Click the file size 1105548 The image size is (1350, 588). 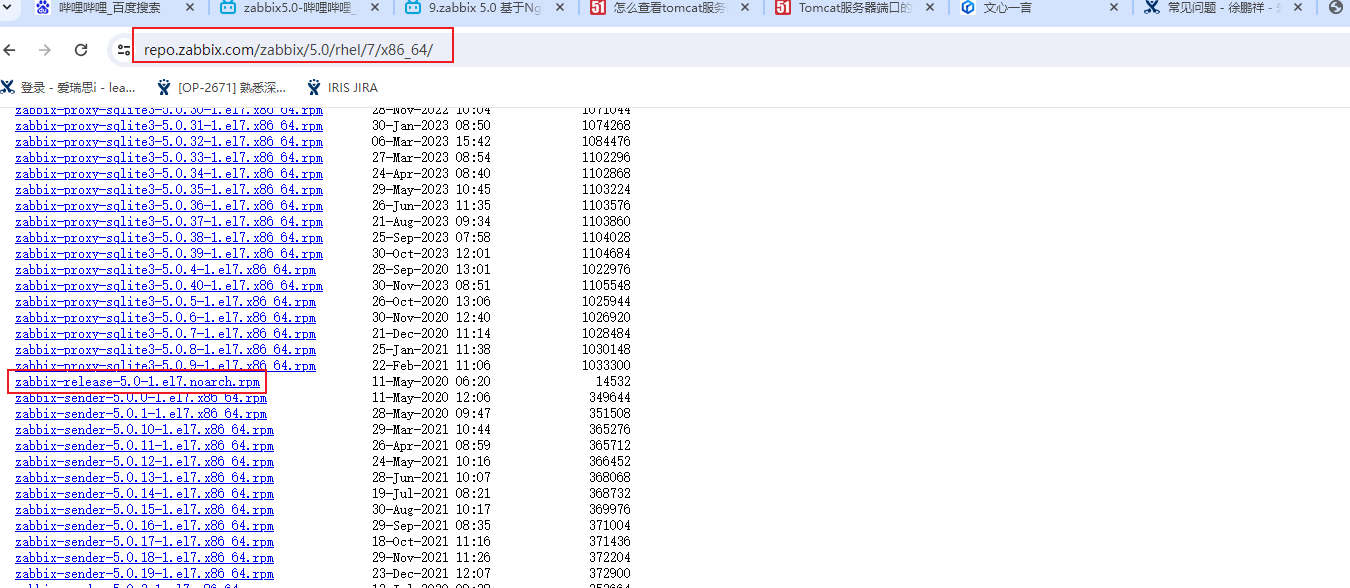coord(606,286)
